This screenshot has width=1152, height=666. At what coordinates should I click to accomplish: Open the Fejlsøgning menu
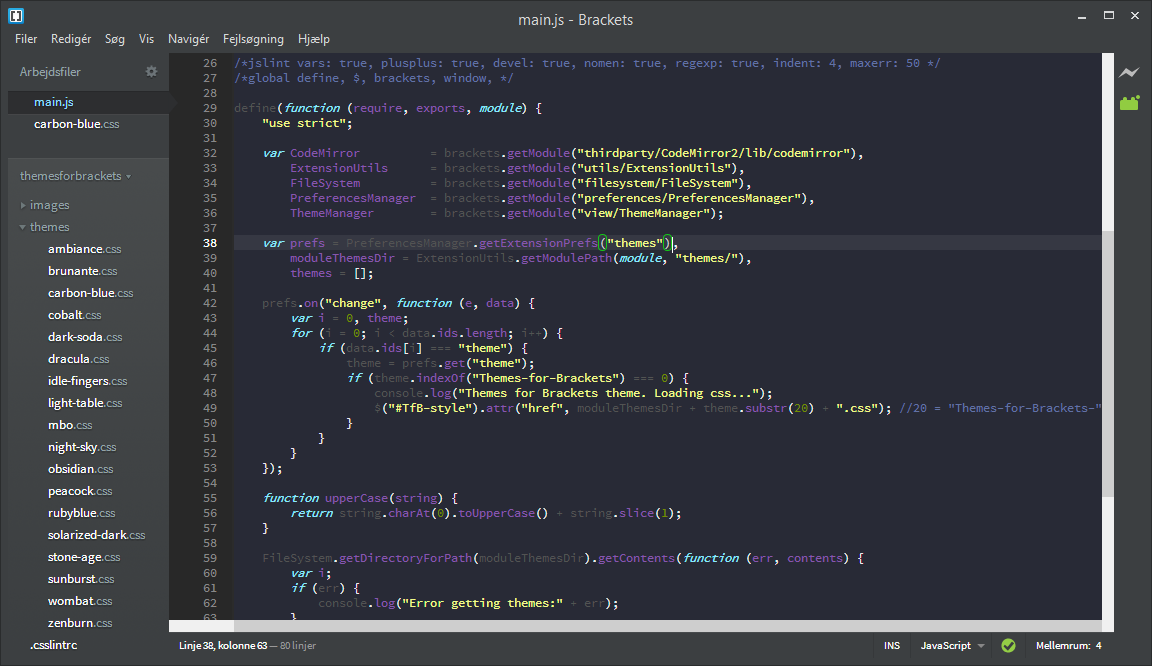coord(253,39)
